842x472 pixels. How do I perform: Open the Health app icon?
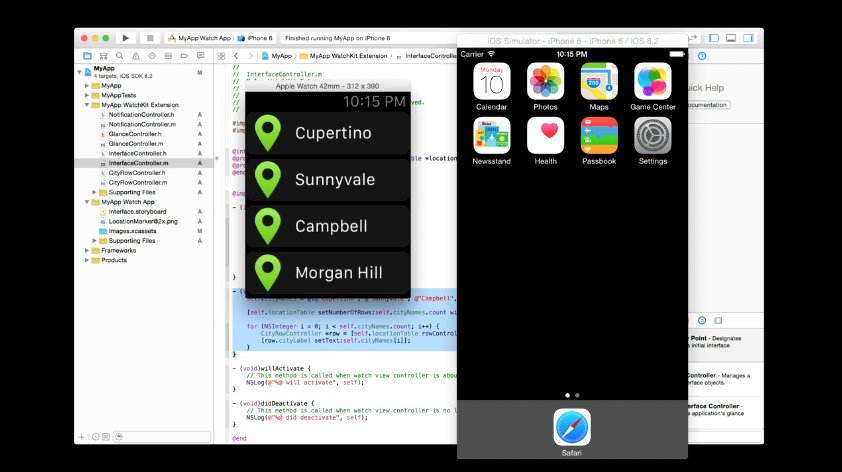(545, 135)
